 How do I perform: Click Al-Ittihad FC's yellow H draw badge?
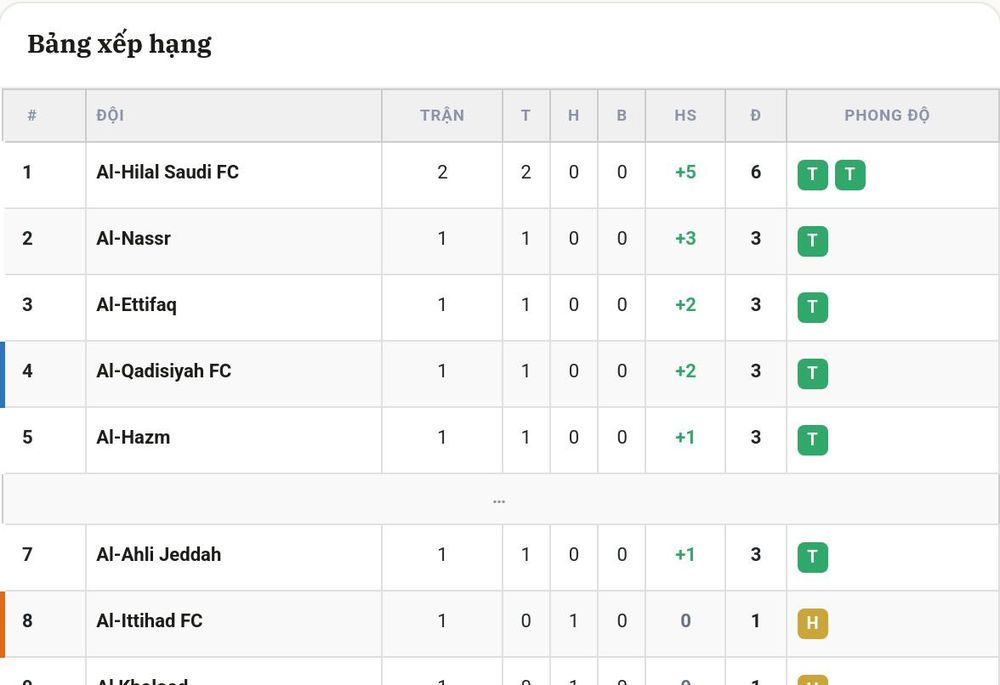pos(812,624)
